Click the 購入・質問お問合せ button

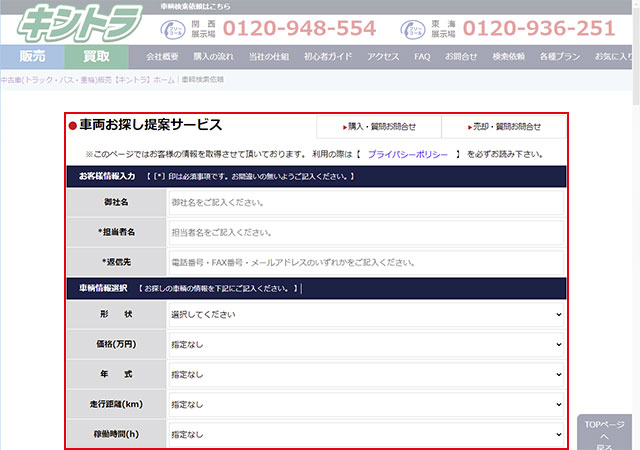(x=378, y=127)
